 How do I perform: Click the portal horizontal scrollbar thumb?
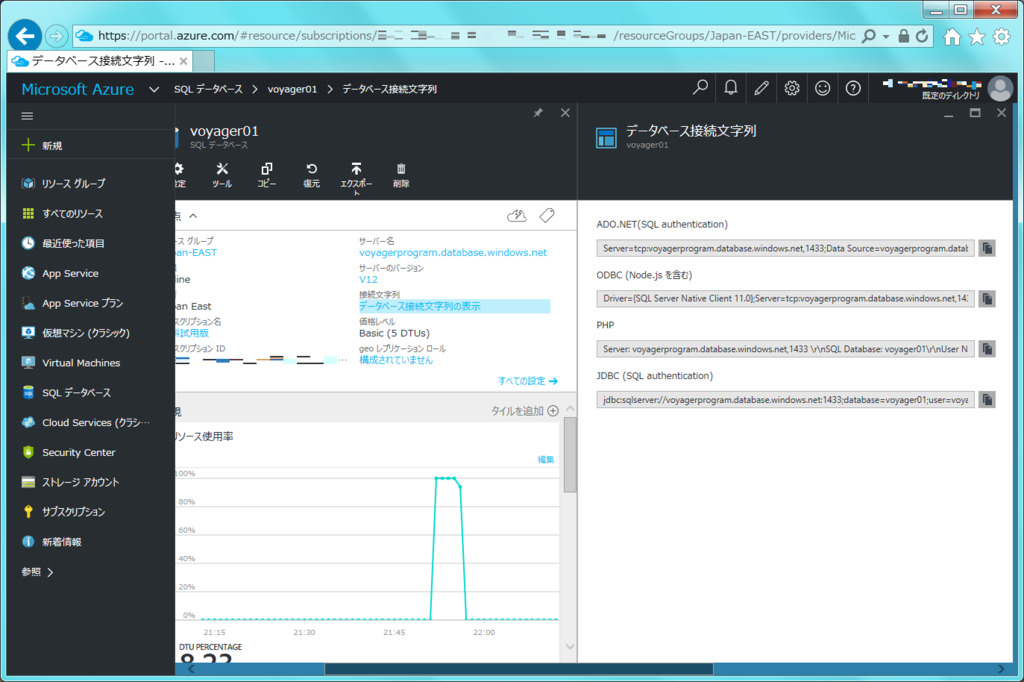(519, 669)
